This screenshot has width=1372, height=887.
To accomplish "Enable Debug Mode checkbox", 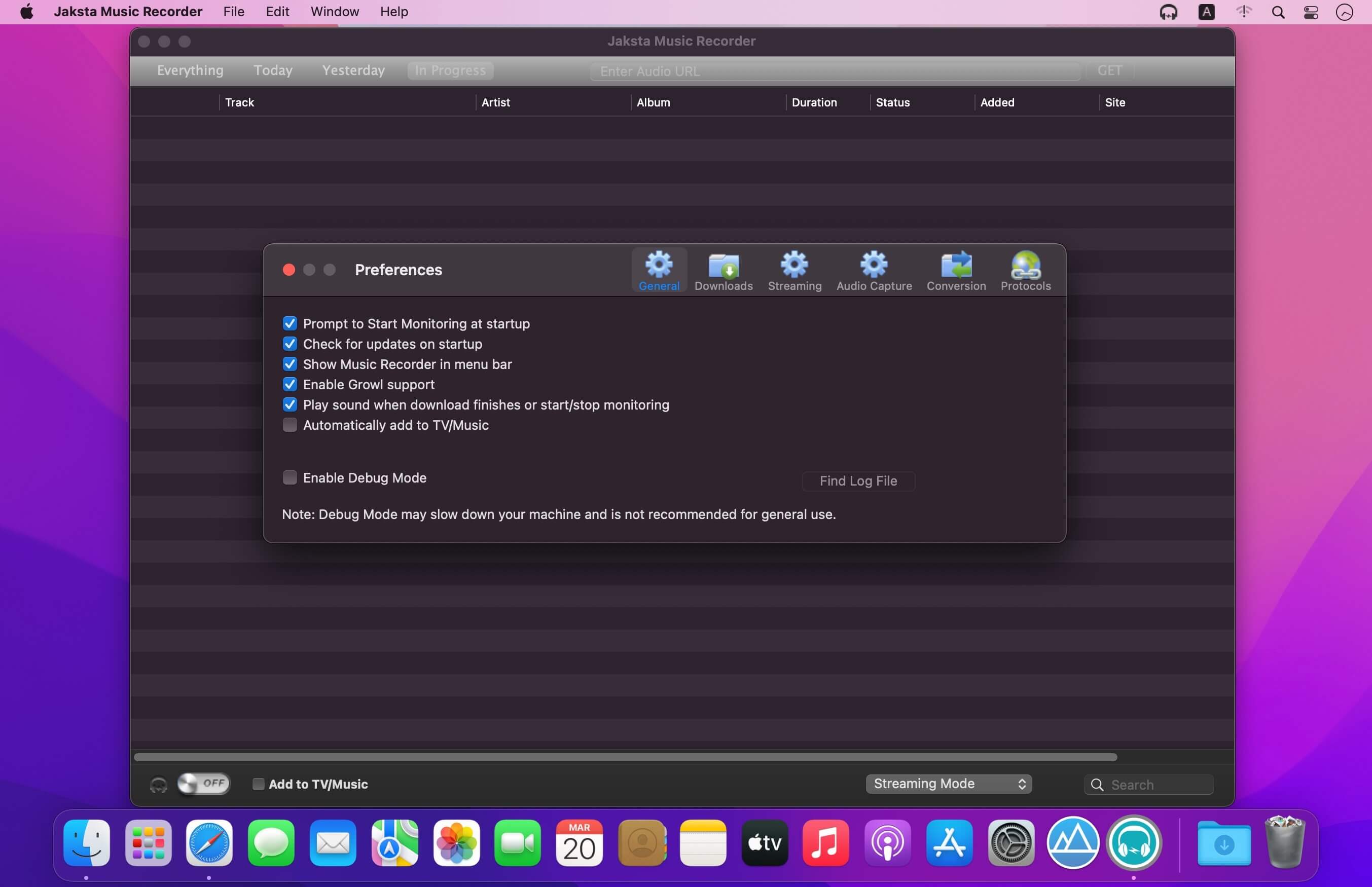I will 290,477.
